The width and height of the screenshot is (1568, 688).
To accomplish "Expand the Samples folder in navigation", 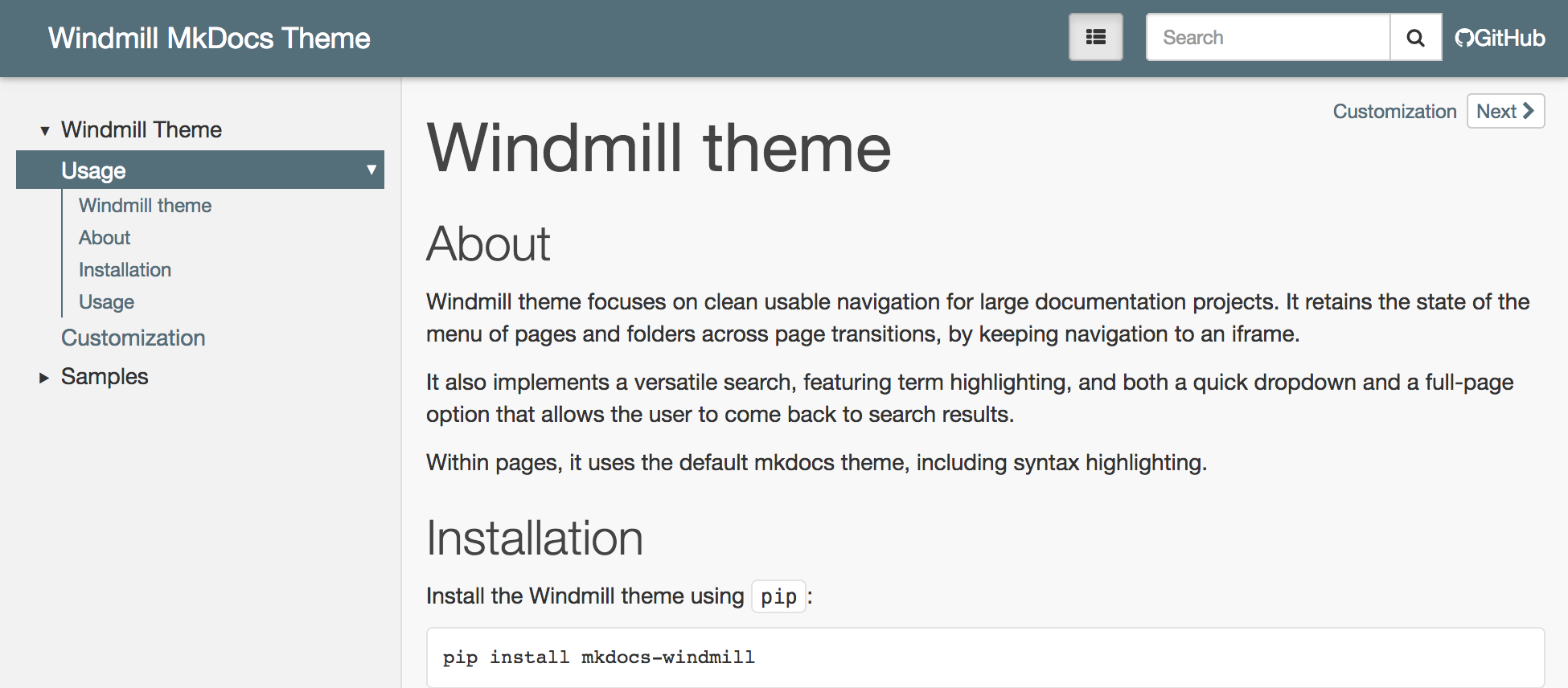I will pyautogui.click(x=45, y=377).
